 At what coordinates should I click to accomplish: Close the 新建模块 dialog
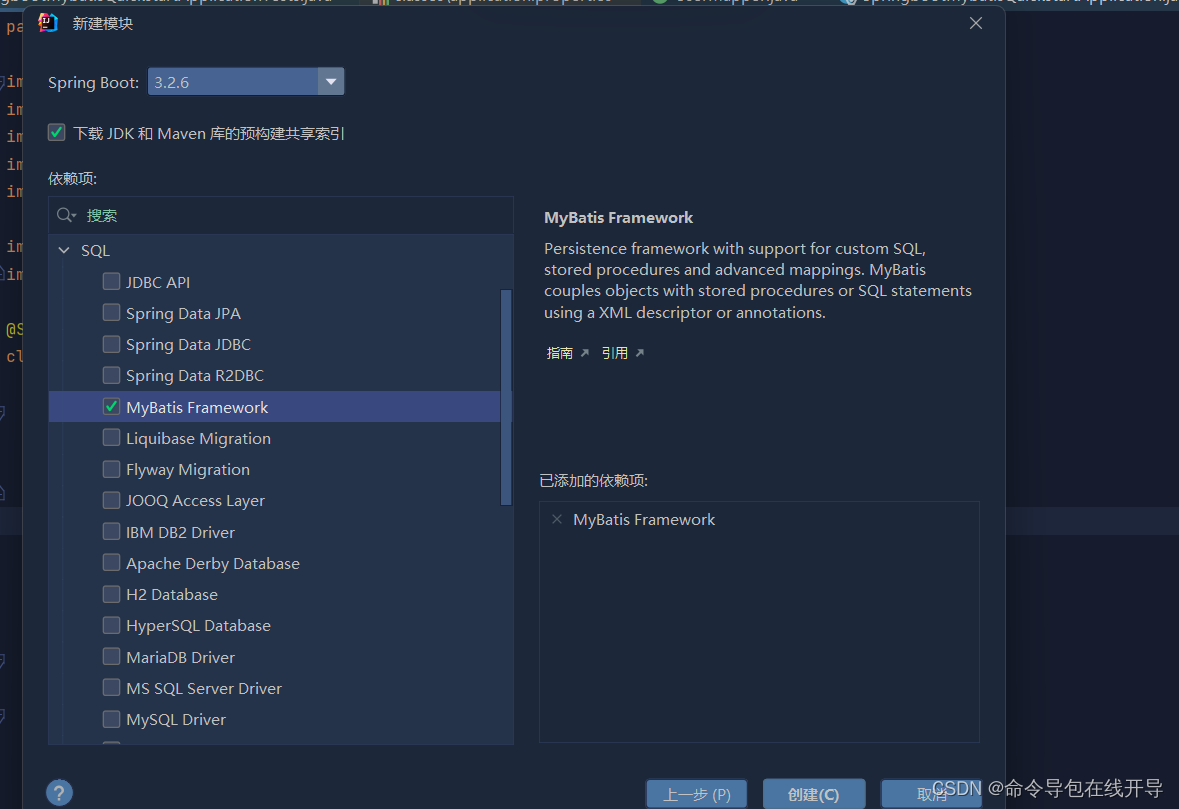pyautogui.click(x=975, y=23)
